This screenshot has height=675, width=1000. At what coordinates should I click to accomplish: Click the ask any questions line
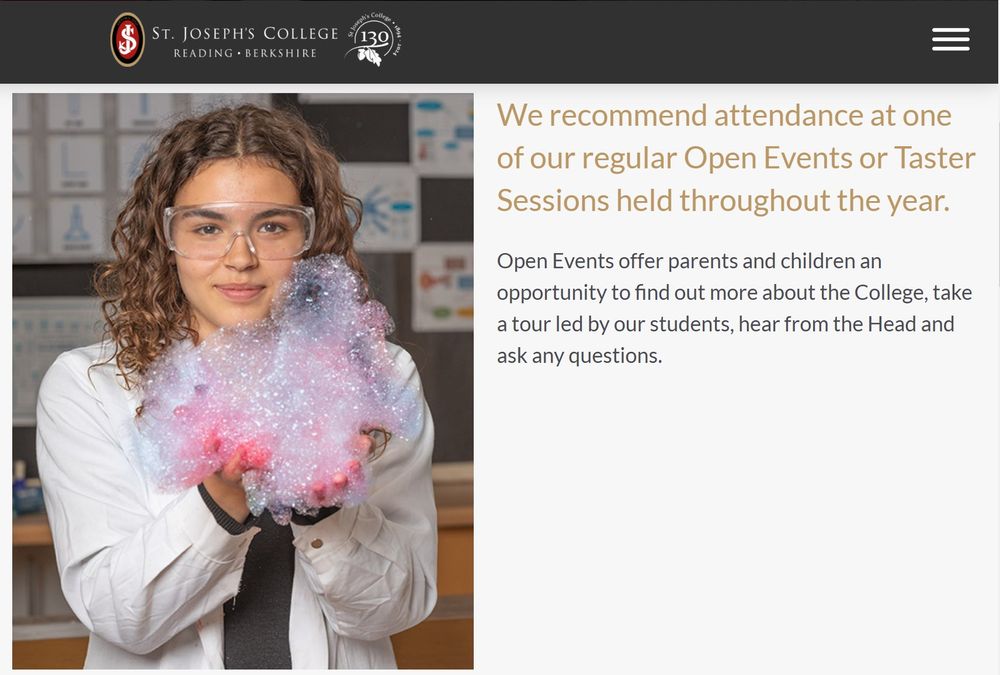coord(579,355)
